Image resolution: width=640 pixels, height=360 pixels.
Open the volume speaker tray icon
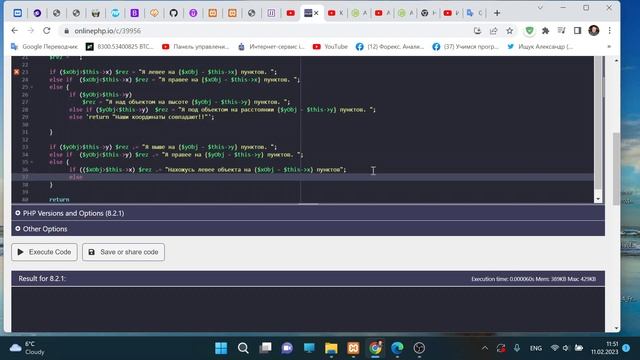click(x=566, y=348)
